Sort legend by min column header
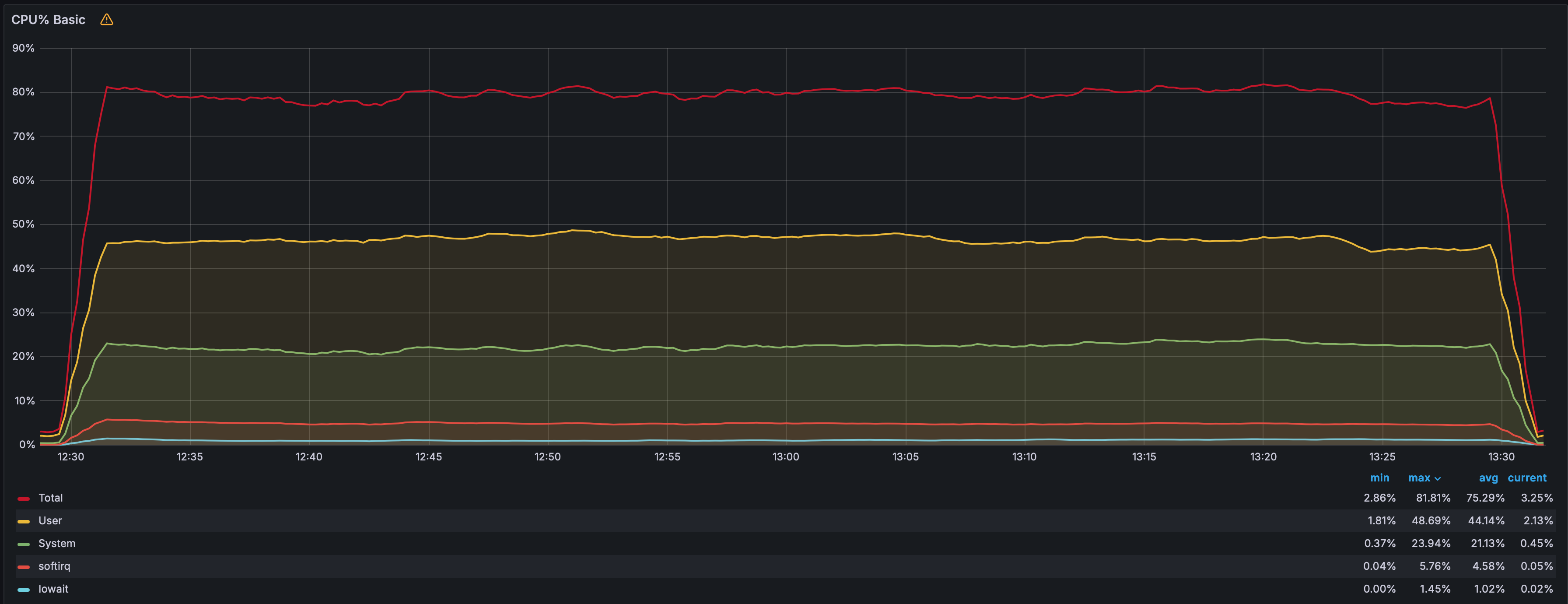Image resolution: width=1568 pixels, height=604 pixels. coord(1379,478)
